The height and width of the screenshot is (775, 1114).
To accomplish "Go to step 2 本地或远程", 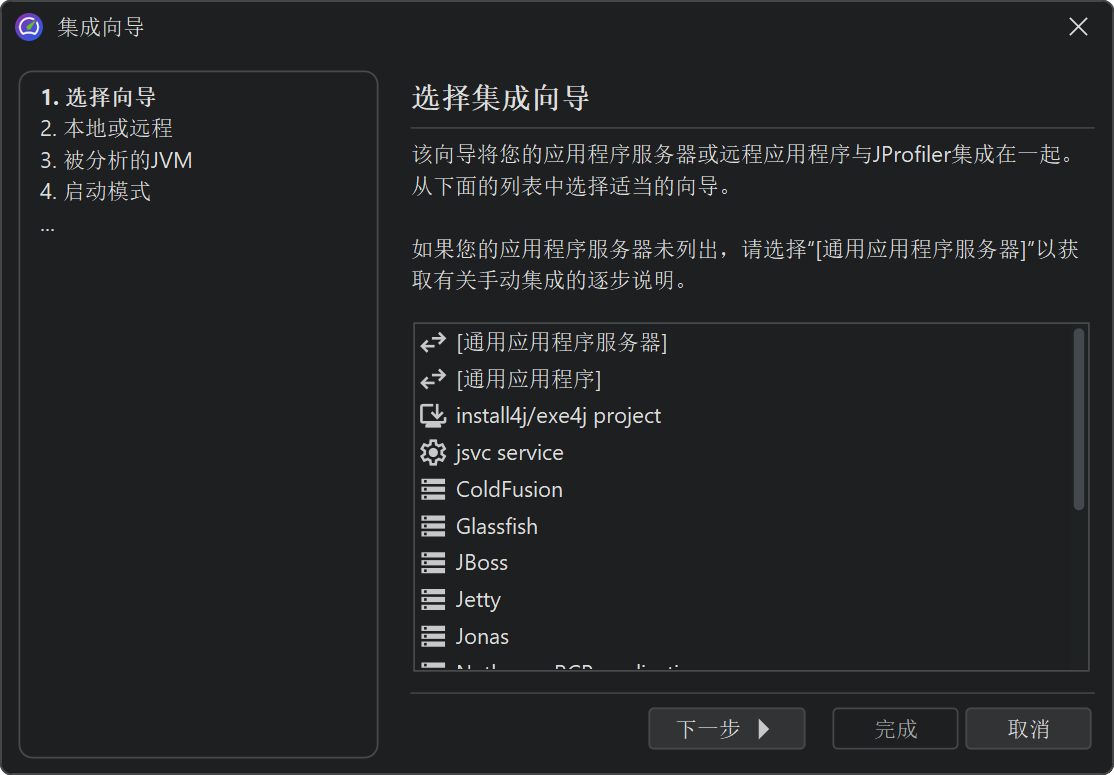I will point(106,129).
